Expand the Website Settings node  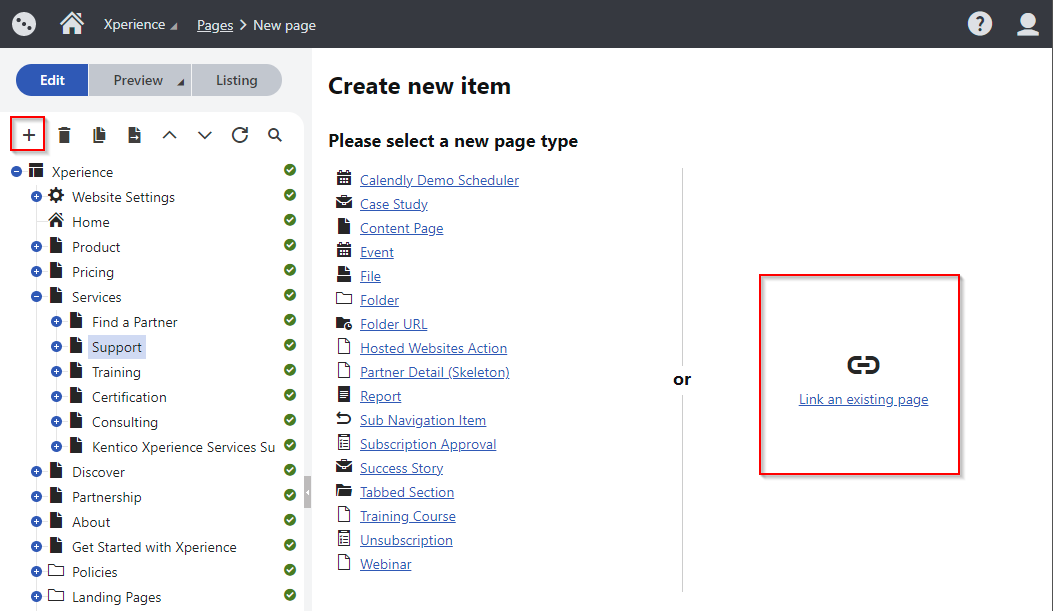pos(36,197)
